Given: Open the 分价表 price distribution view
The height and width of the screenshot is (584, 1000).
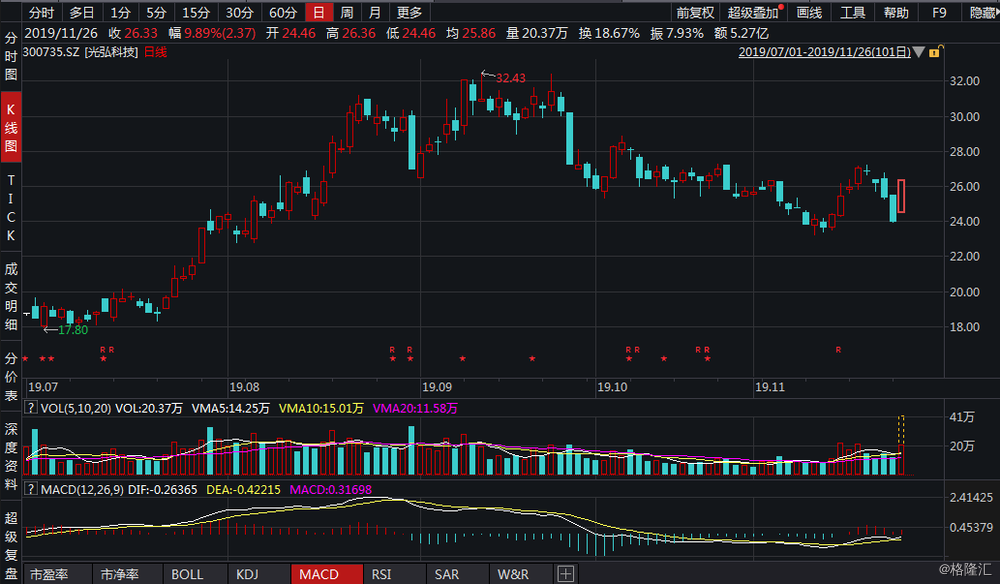Looking at the screenshot, I should [11, 377].
